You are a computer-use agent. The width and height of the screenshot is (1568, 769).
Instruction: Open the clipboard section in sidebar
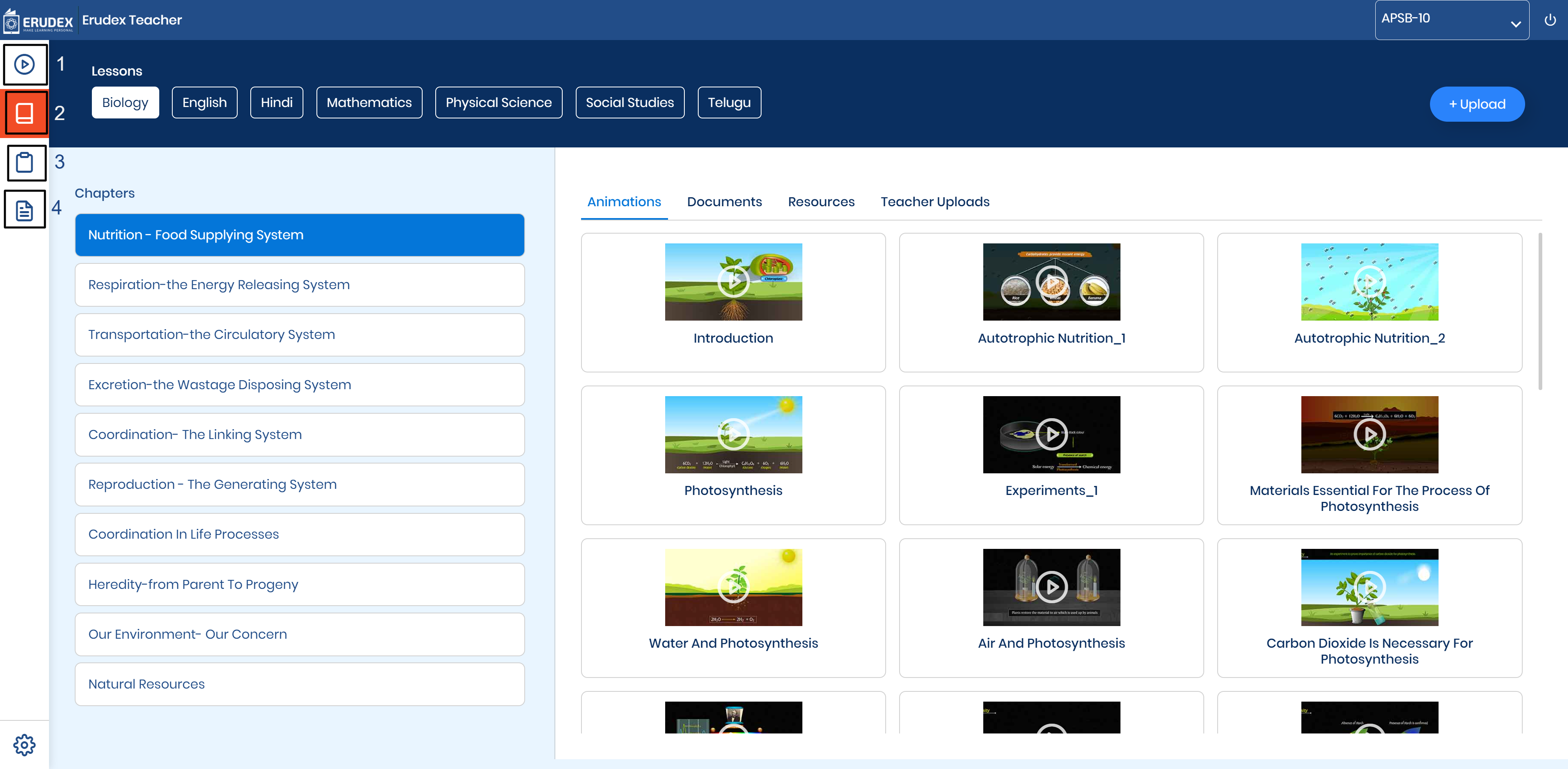tap(24, 163)
